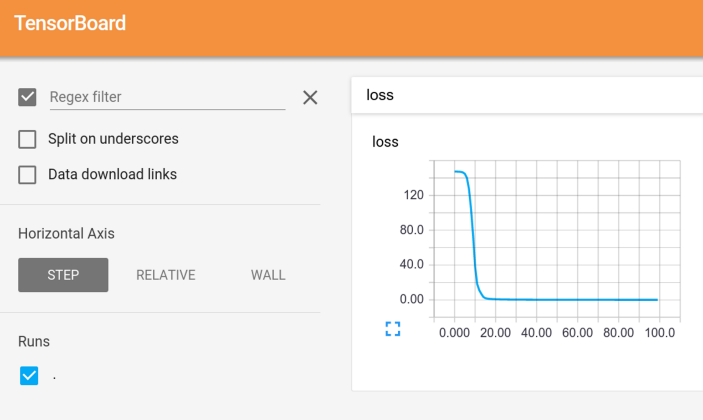Image resolution: width=703 pixels, height=420 pixels.
Task: Switch horizontal axis to WALL
Action: point(268,275)
